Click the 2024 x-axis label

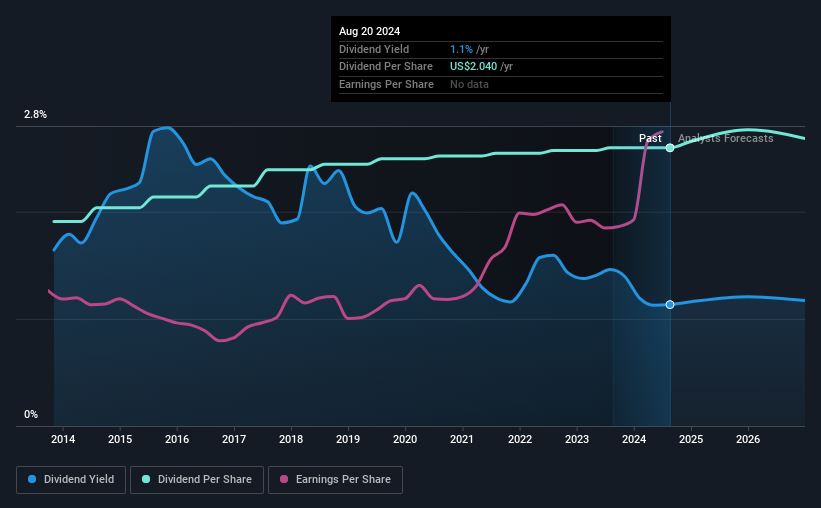click(x=634, y=439)
